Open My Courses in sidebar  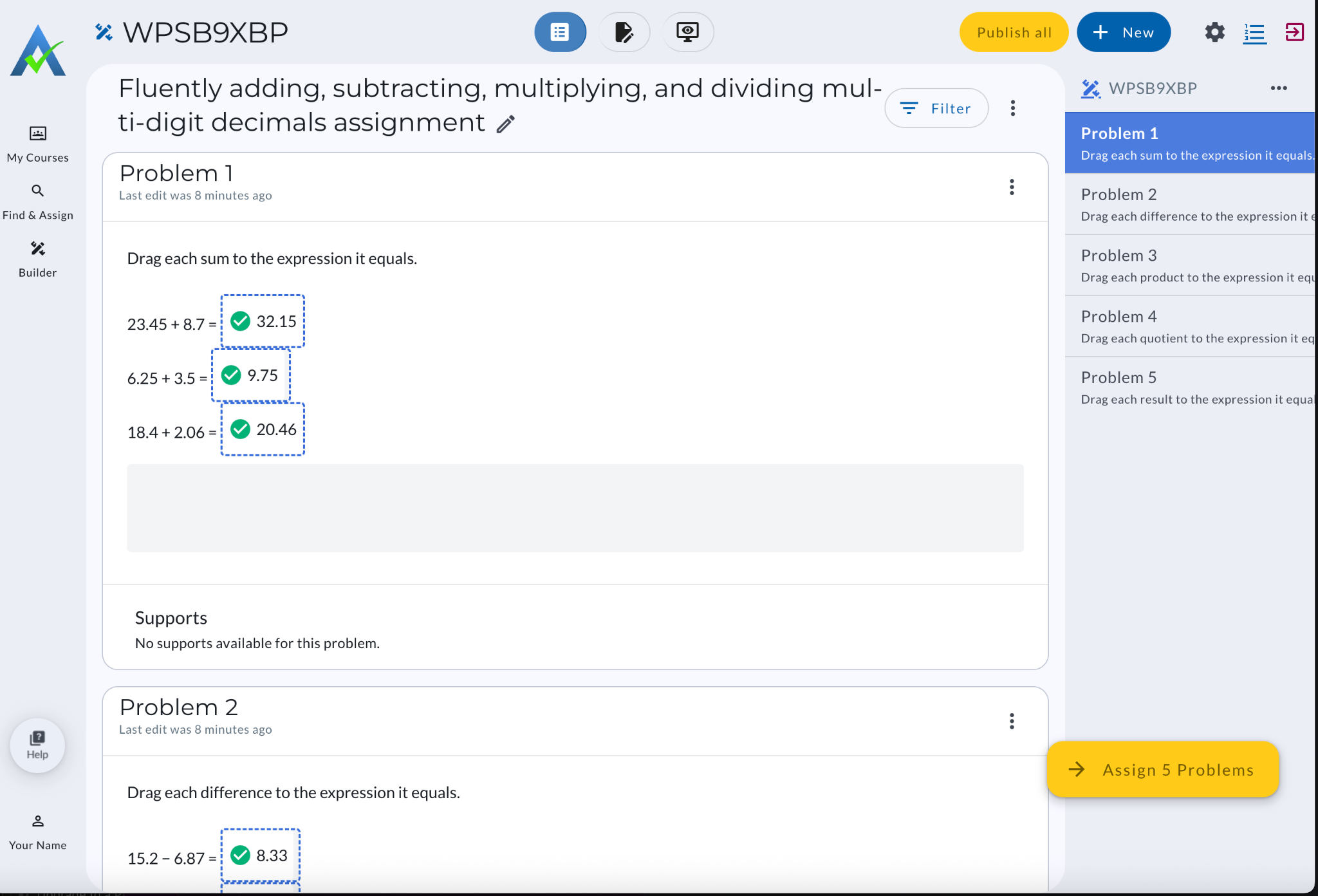point(38,145)
